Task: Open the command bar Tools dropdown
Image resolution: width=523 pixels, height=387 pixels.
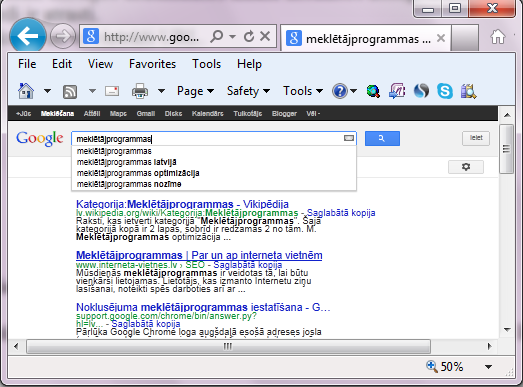Action: [x=303, y=91]
